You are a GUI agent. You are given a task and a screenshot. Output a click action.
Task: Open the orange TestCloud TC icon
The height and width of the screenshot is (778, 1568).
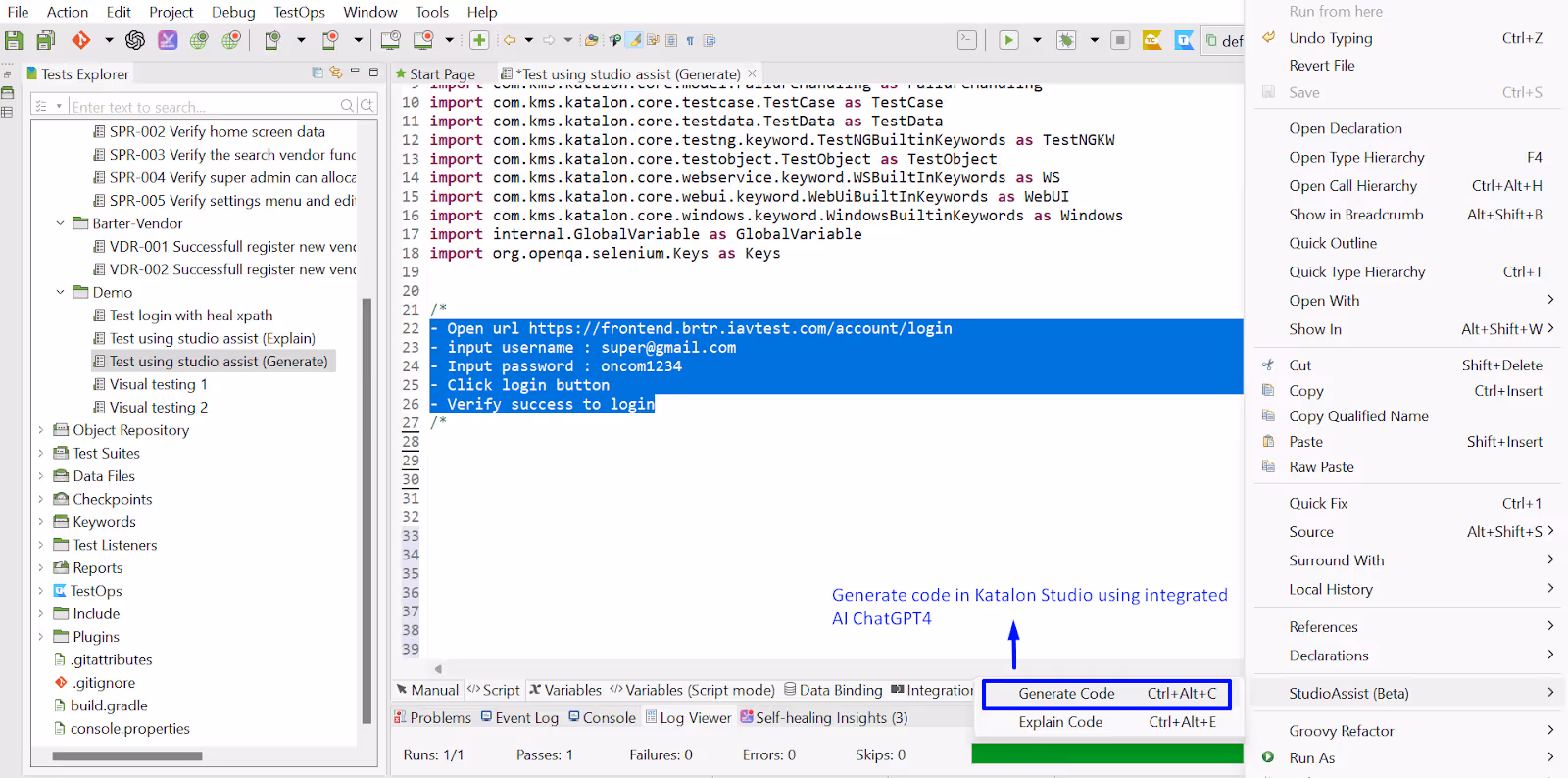tap(1152, 40)
